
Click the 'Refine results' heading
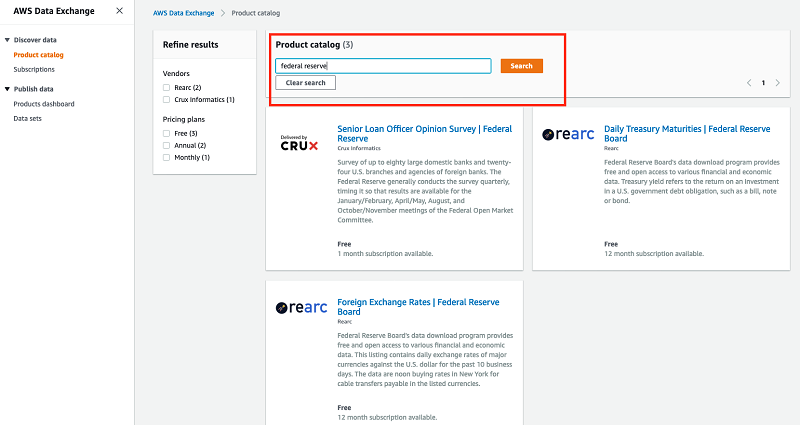click(x=190, y=45)
